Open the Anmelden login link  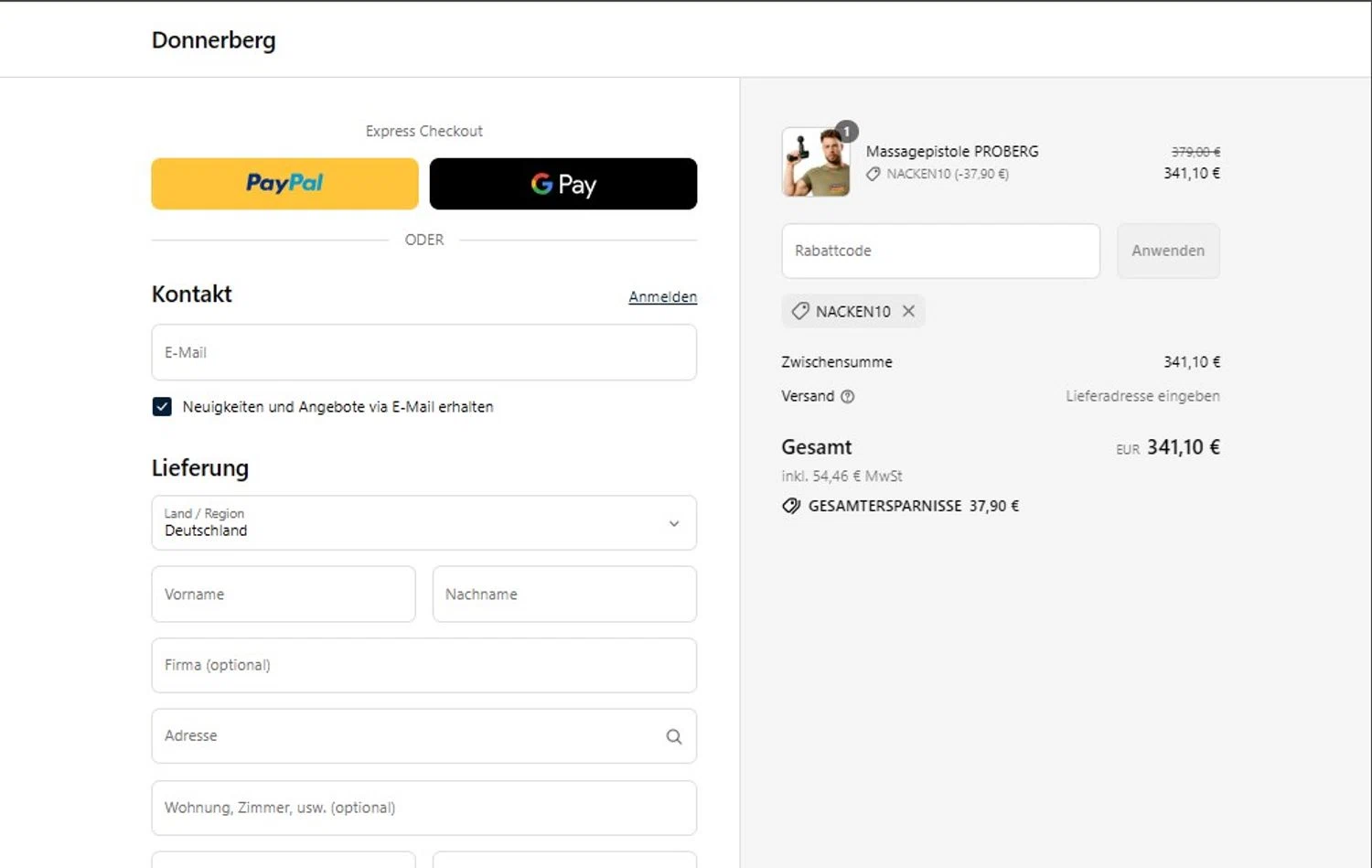pyautogui.click(x=662, y=296)
